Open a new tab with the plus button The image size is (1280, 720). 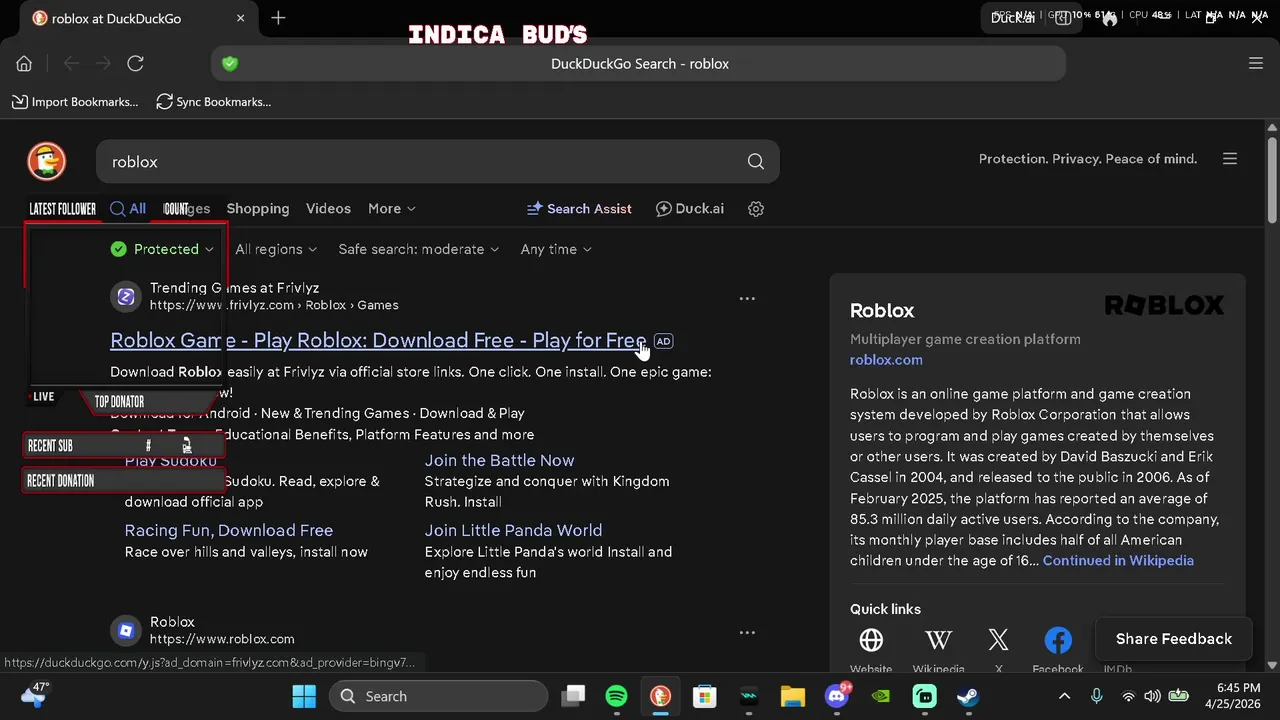point(278,18)
